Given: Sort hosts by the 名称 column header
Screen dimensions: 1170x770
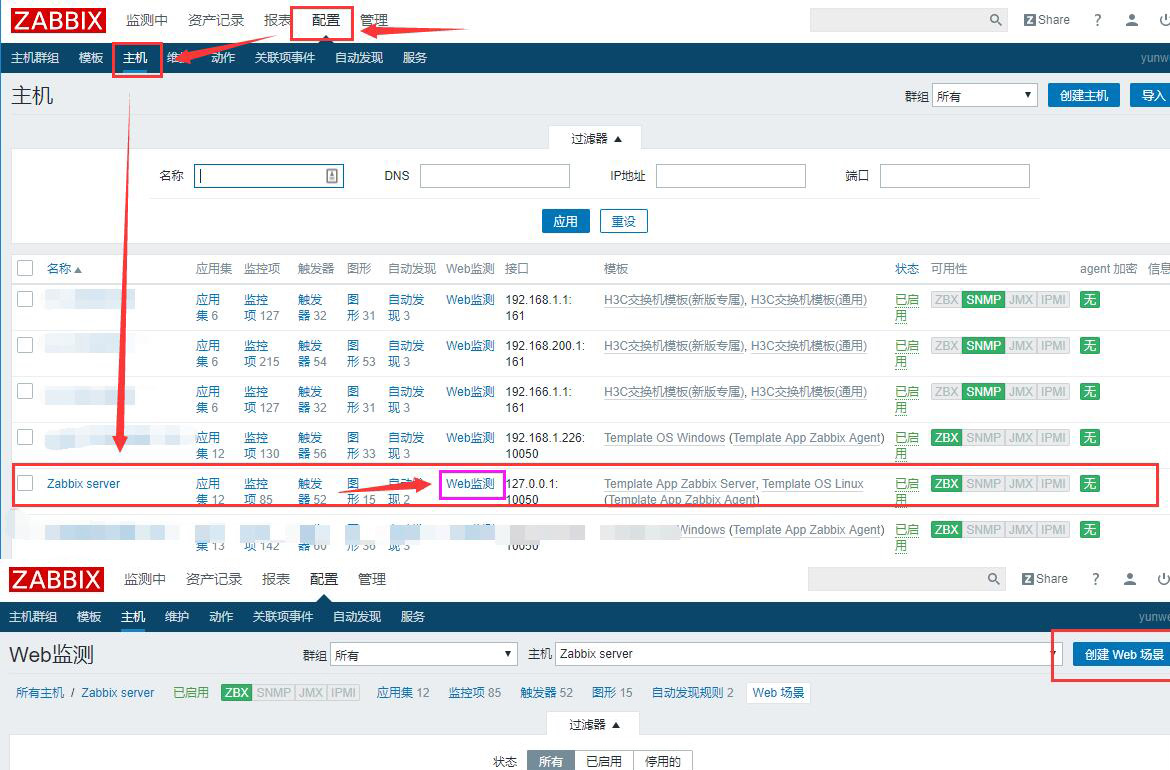Looking at the screenshot, I should point(64,269).
